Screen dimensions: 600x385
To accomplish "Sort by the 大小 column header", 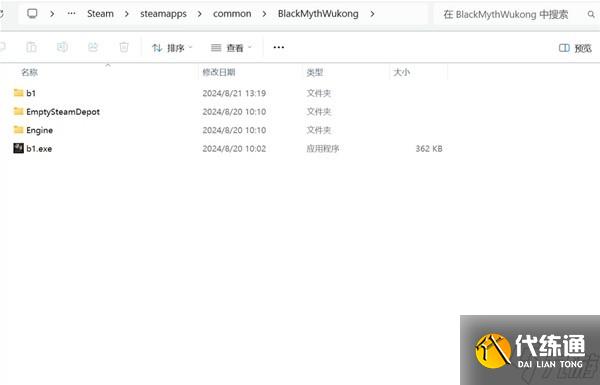I will [x=401, y=72].
